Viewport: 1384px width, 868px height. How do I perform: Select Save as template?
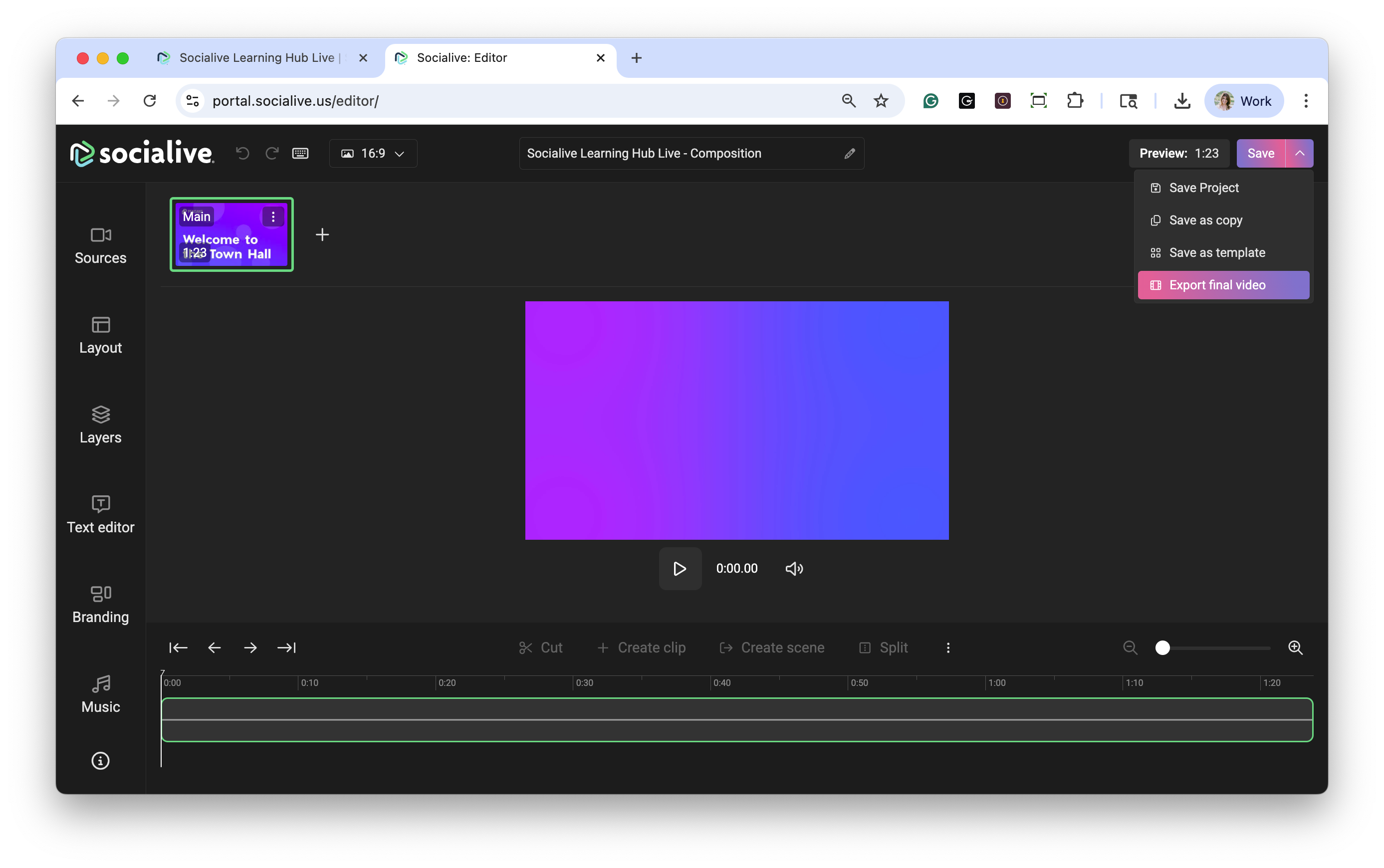[1216, 252]
